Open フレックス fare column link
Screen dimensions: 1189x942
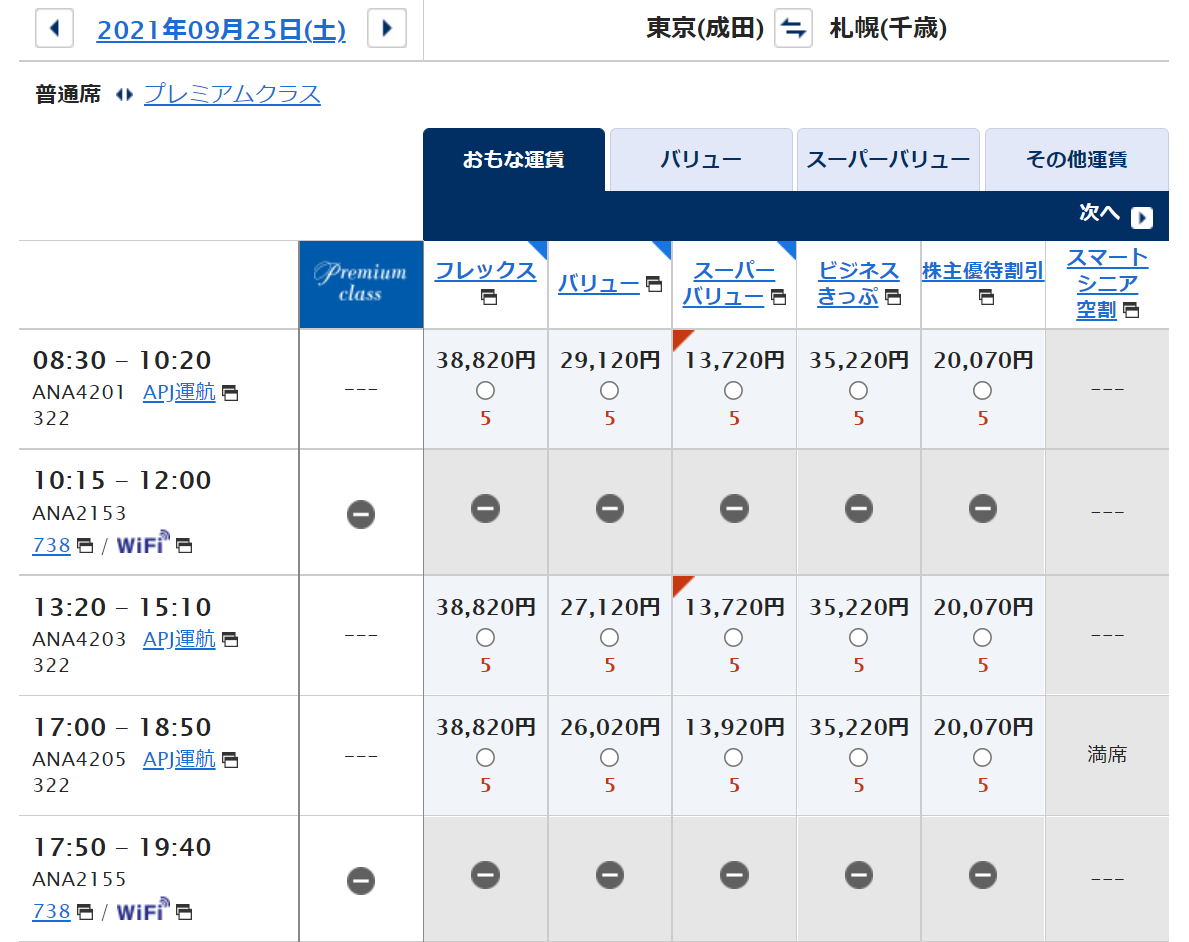click(485, 270)
